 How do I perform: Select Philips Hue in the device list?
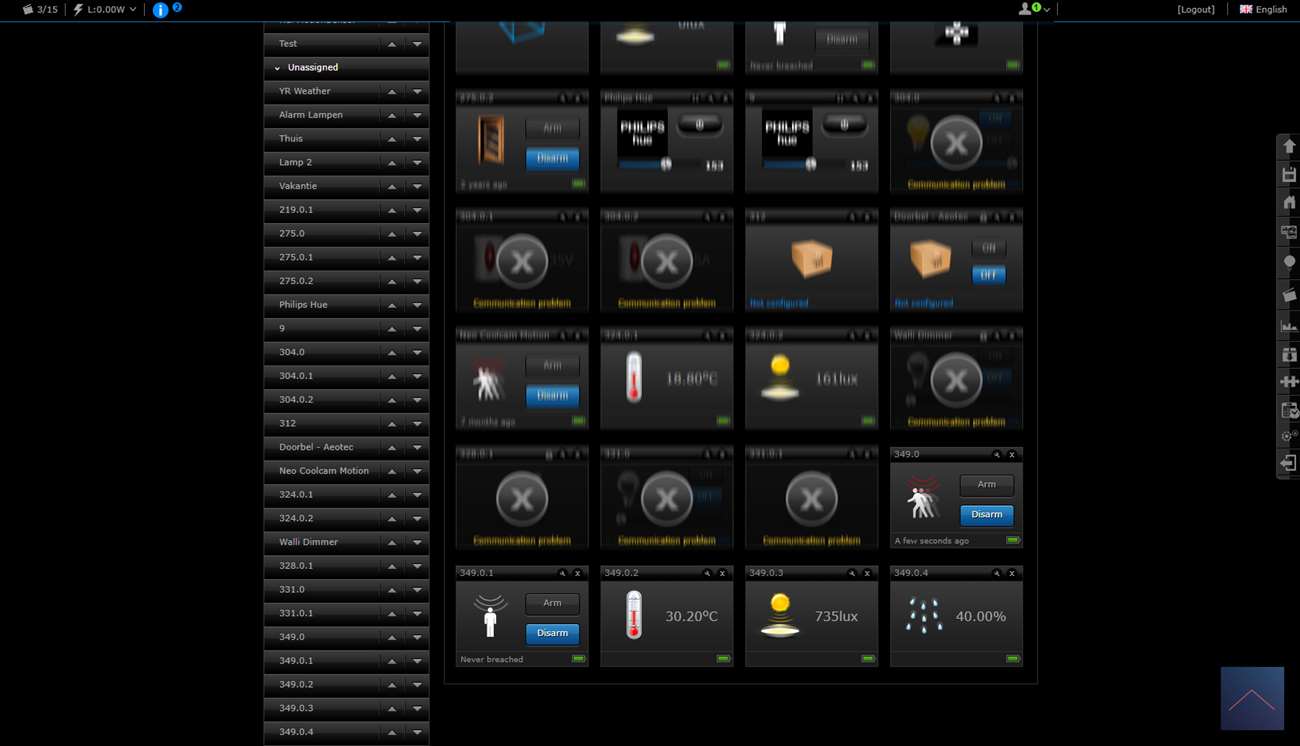coord(303,304)
